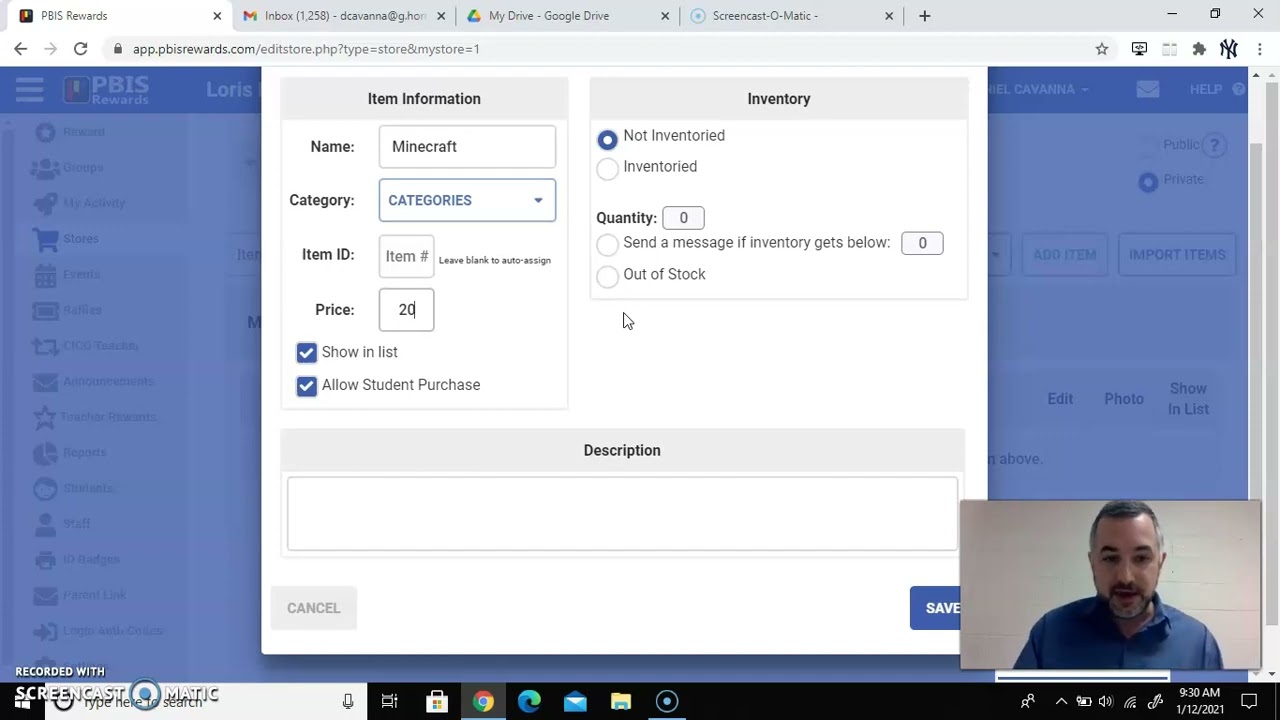Viewport: 1280px width, 720px height.
Task: Select the Inventoried radio button
Action: (607, 169)
